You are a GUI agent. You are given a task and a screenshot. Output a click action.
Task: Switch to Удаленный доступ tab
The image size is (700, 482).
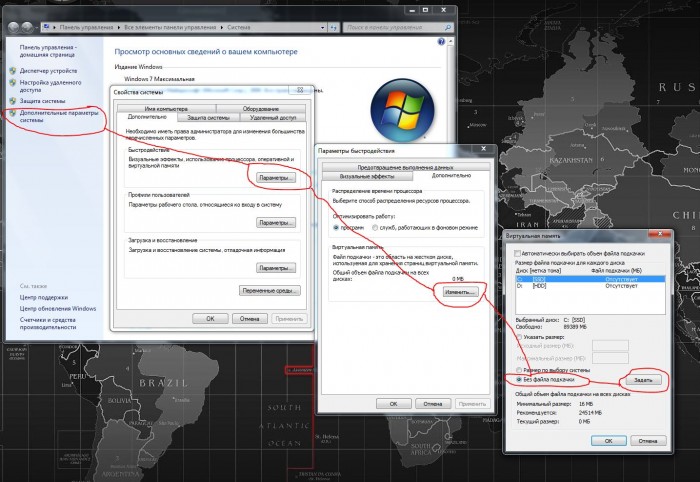click(273, 117)
